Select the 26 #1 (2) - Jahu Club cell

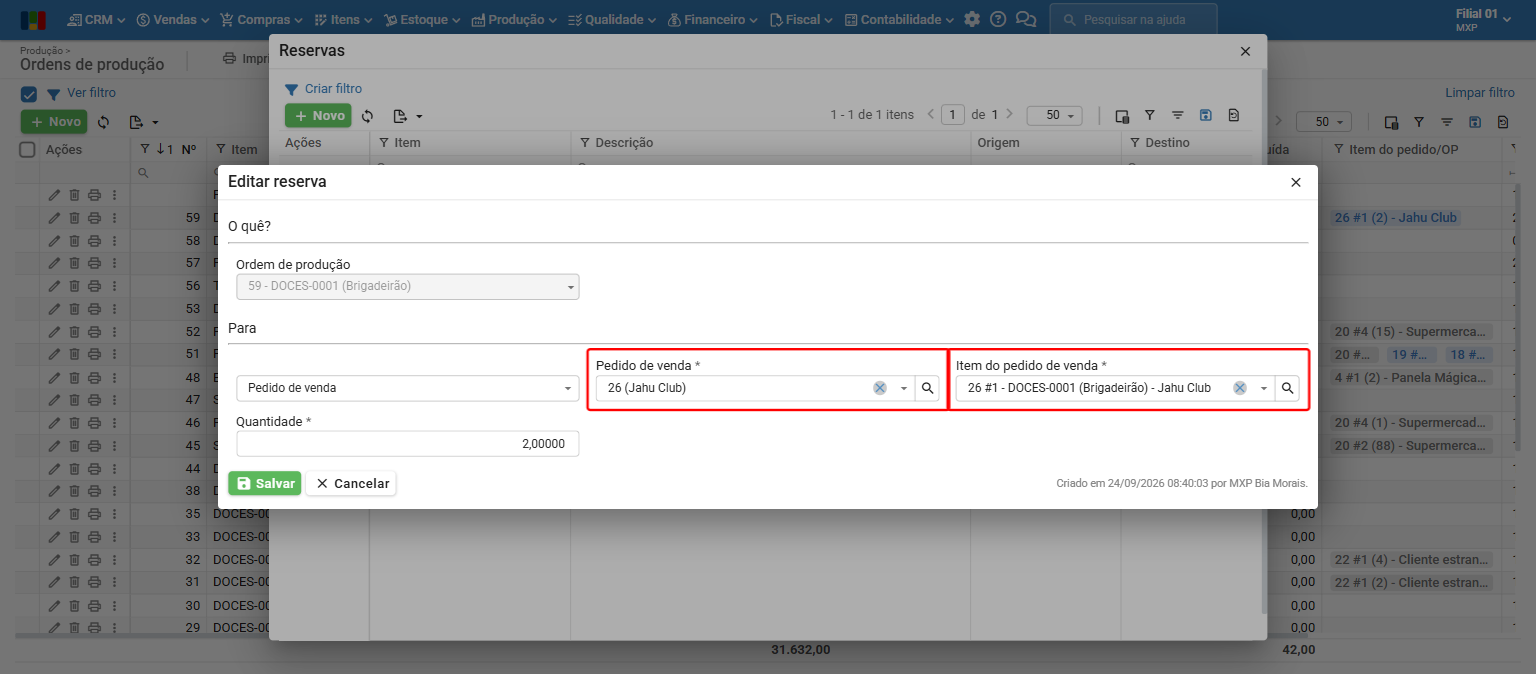pos(1395,218)
